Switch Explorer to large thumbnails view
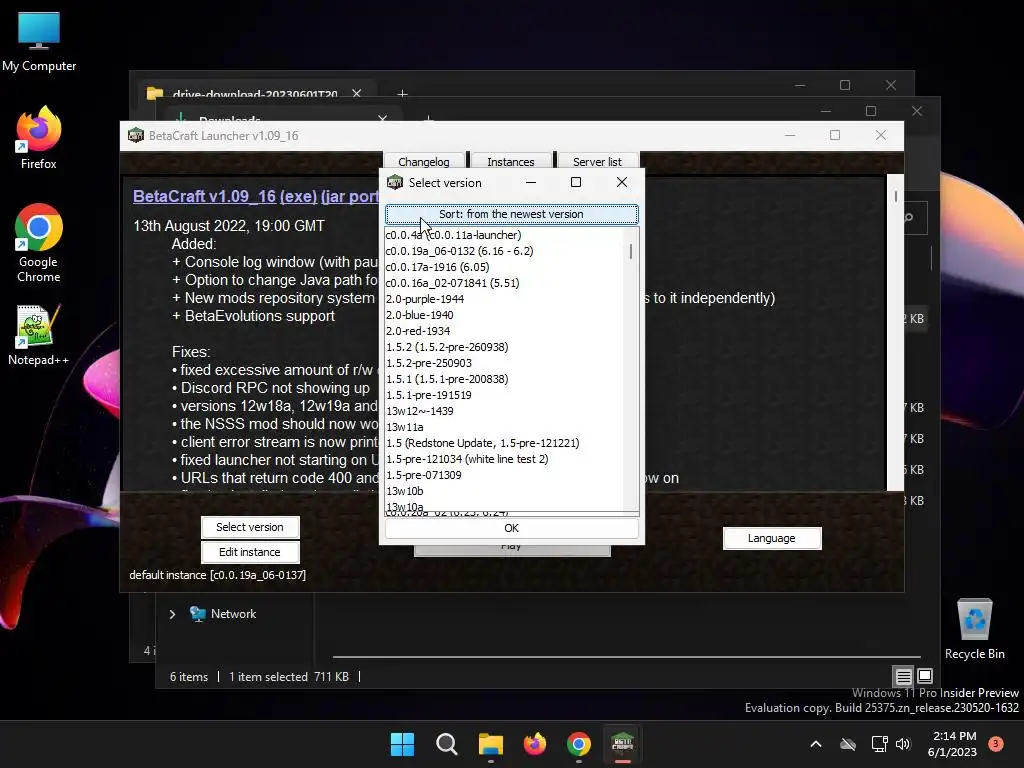The height and width of the screenshot is (768, 1024). (x=925, y=677)
